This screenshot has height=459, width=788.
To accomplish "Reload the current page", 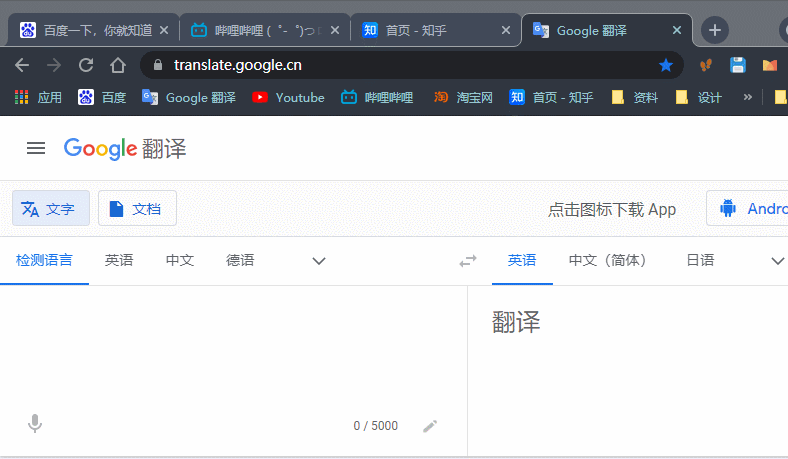I will (86, 65).
